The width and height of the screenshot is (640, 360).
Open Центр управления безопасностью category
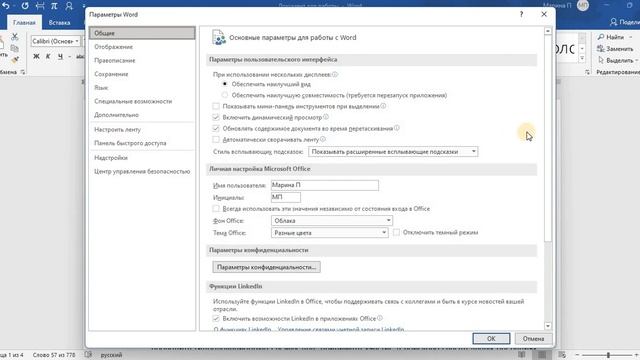[142, 171]
